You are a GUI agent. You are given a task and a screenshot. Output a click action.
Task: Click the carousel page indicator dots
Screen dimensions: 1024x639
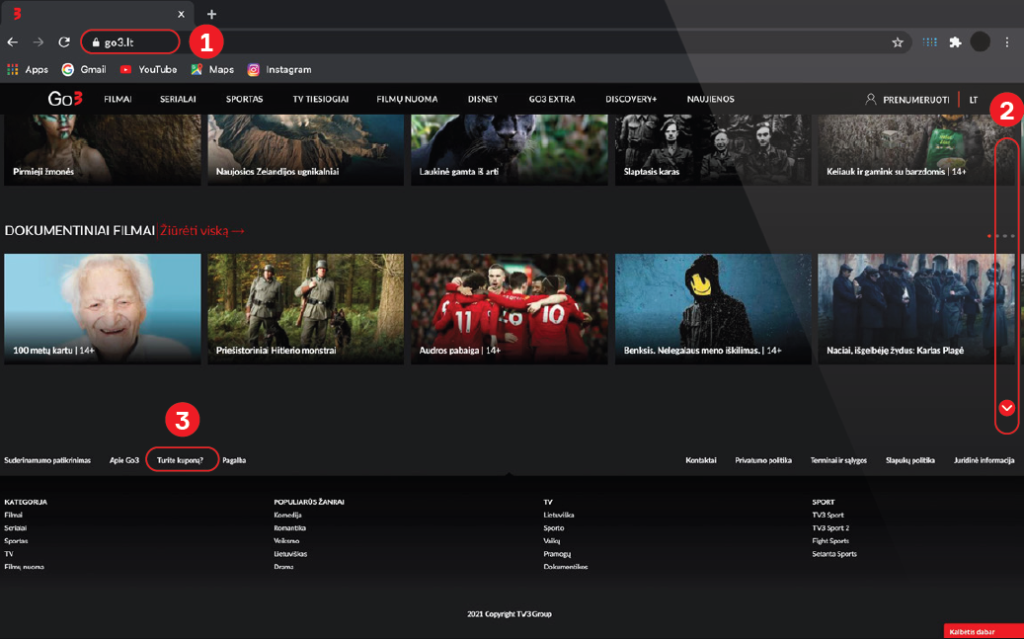(x=1000, y=236)
